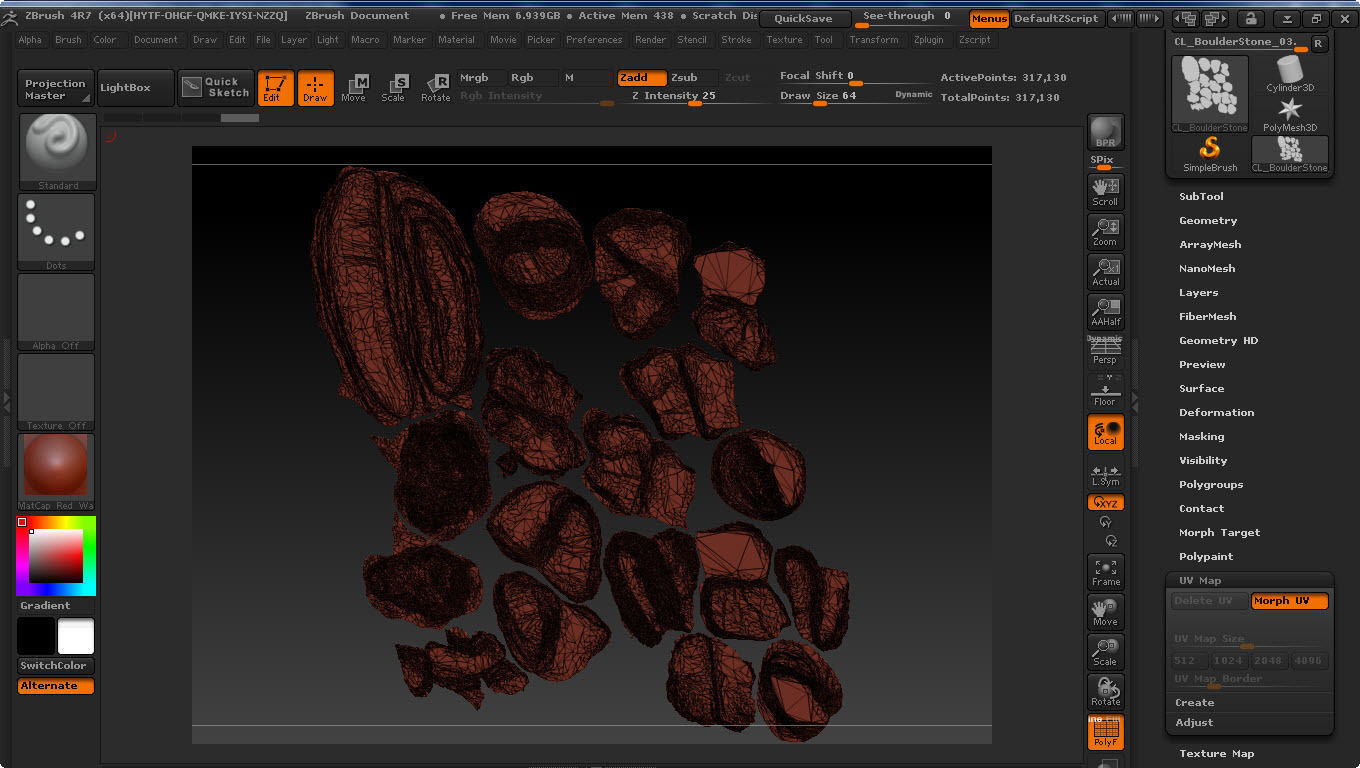Image resolution: width=1360 pixels, height=768 pixels.
Task: Open the Zplugin menu
Action: [x=928, y=40]
